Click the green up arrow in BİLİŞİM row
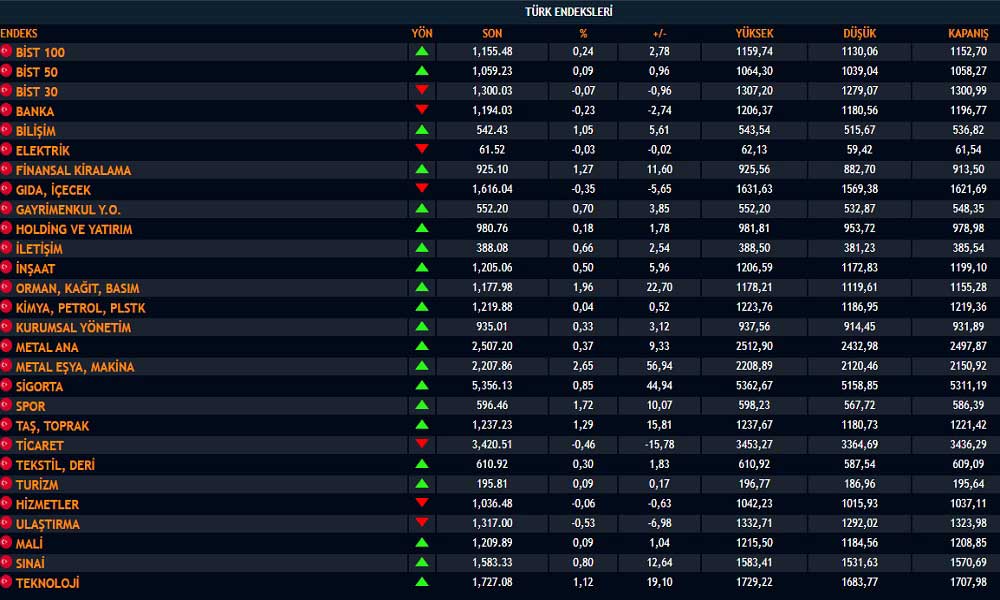 tap(422, 129)
